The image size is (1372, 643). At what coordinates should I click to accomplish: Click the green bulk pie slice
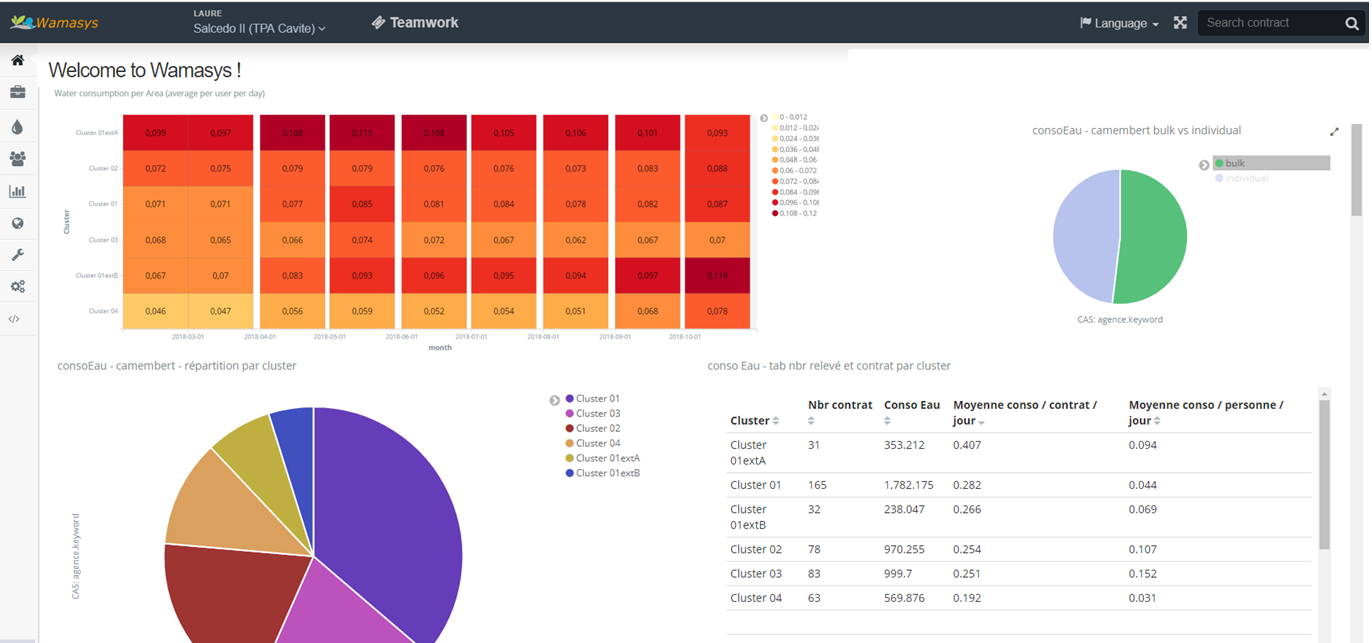[1155, 235]
